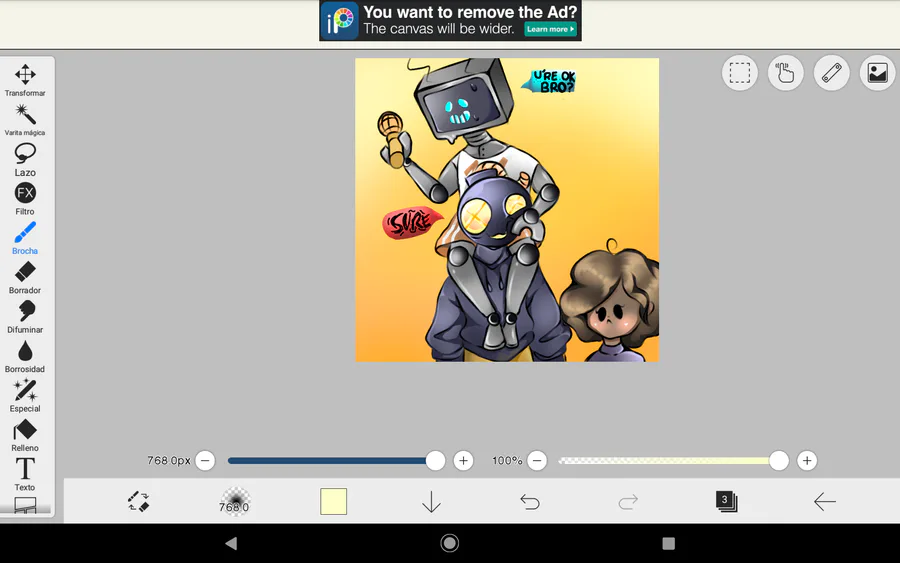Screen dimensions: 900x563
Task: Select the Difuminar smudge tool
Action: [x=25, y=317]
